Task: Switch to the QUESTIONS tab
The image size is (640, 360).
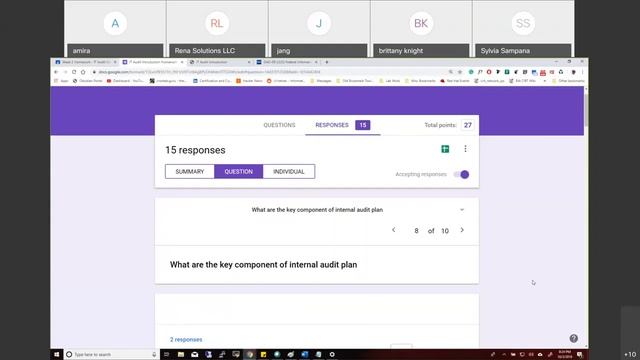Action: pyautogui.click(x=279, y=125)
